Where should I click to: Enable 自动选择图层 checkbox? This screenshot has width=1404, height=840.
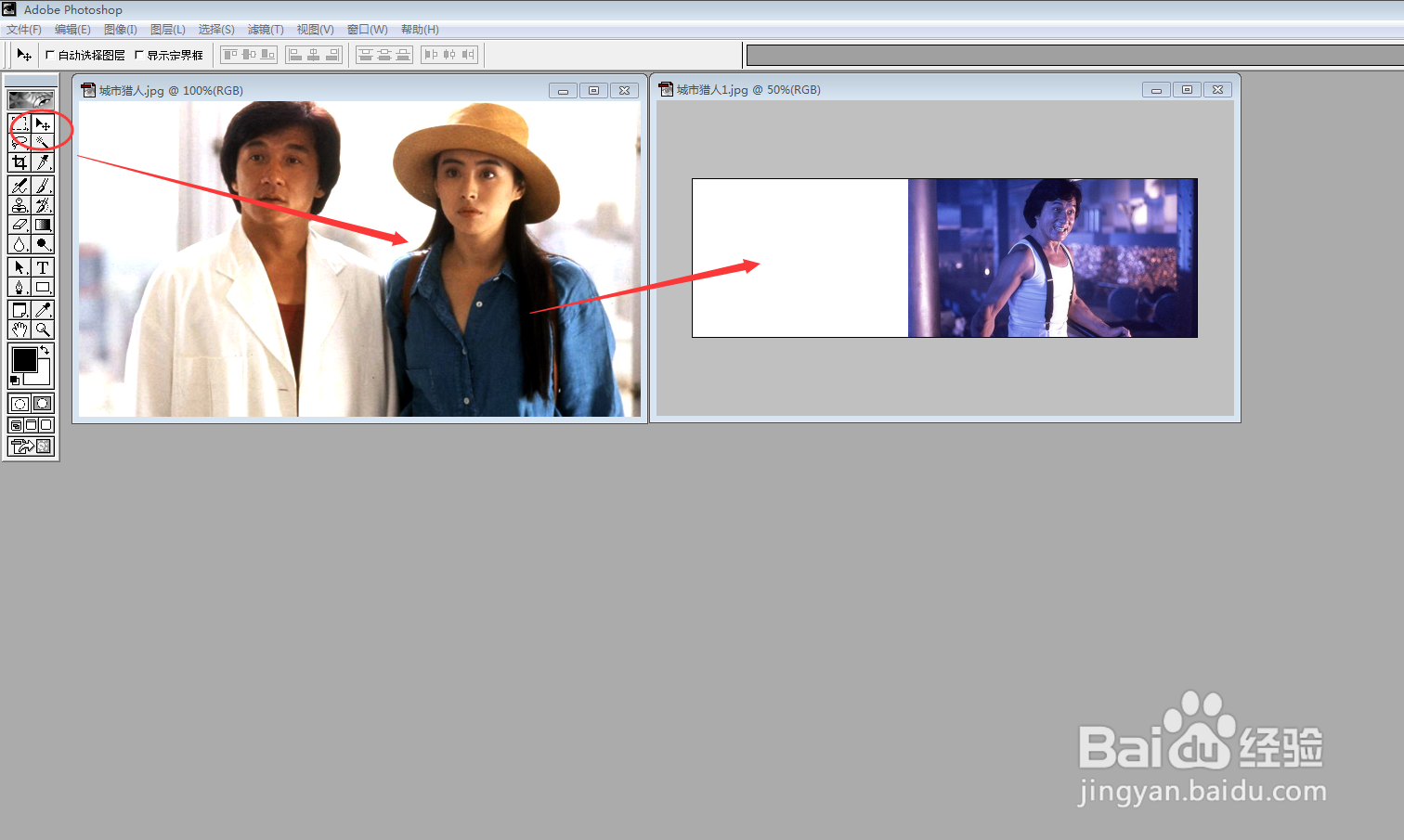(50, 55)
